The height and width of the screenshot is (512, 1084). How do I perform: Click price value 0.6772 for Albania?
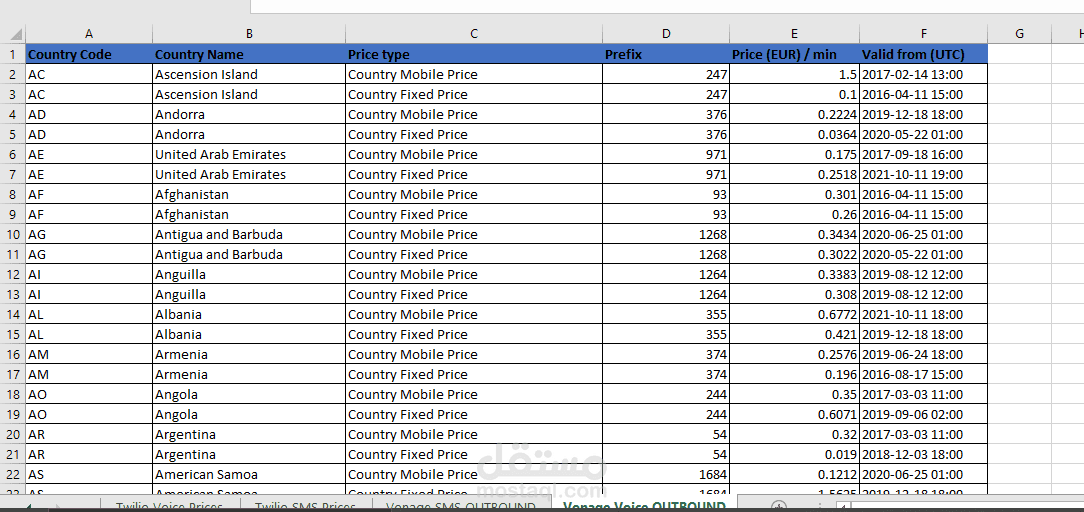pyautogui.click(x=794, y=314)
